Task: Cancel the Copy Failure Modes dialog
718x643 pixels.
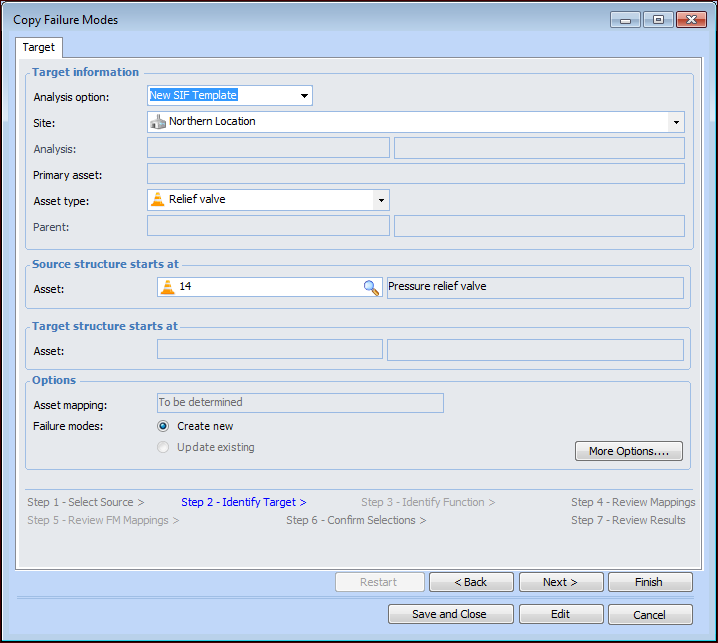Action: [649, 614]
